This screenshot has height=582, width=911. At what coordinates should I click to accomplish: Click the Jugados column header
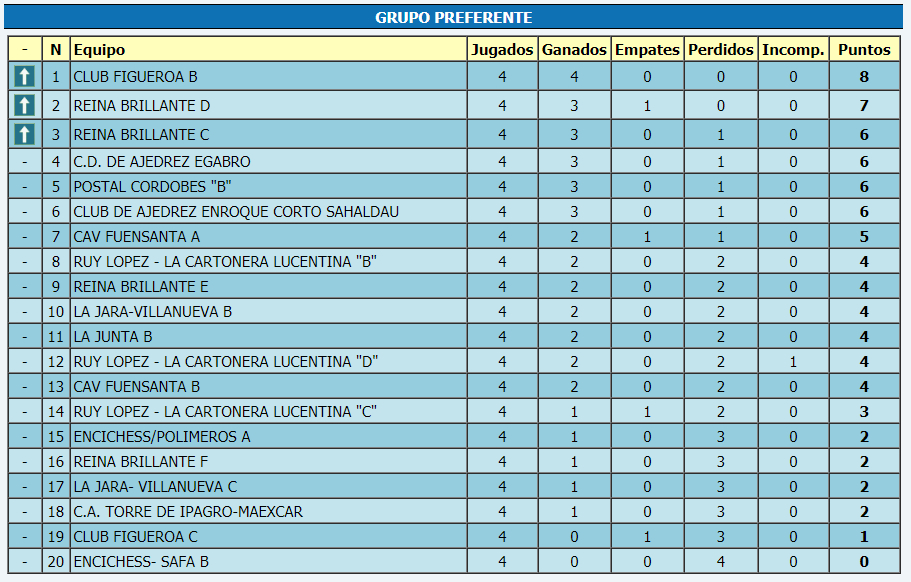click(x=503, y=50)
